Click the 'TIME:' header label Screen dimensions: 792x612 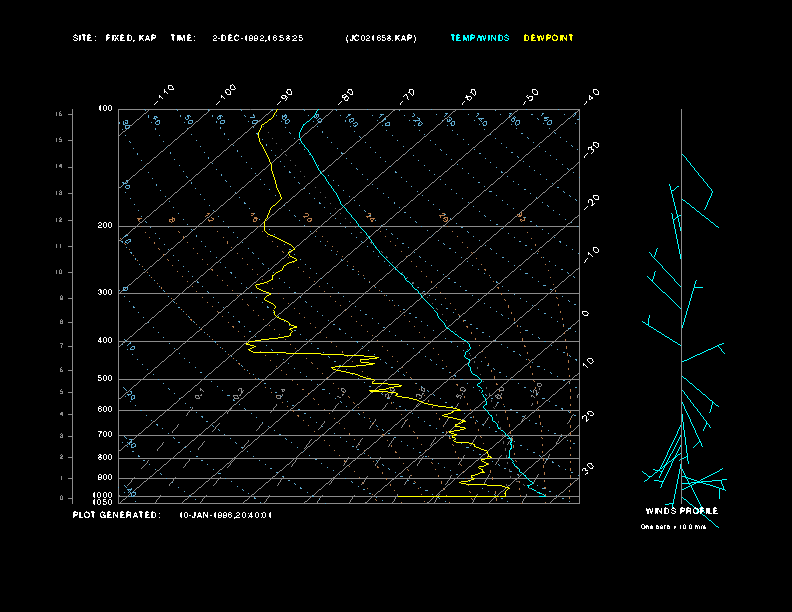point(183,38)
